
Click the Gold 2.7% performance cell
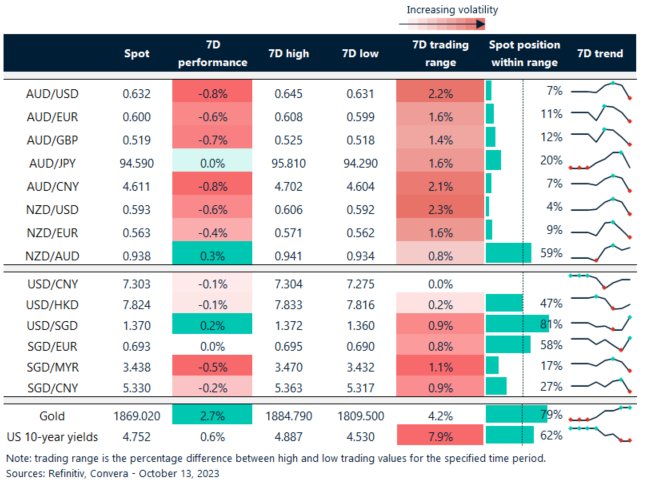pos(214,413)
